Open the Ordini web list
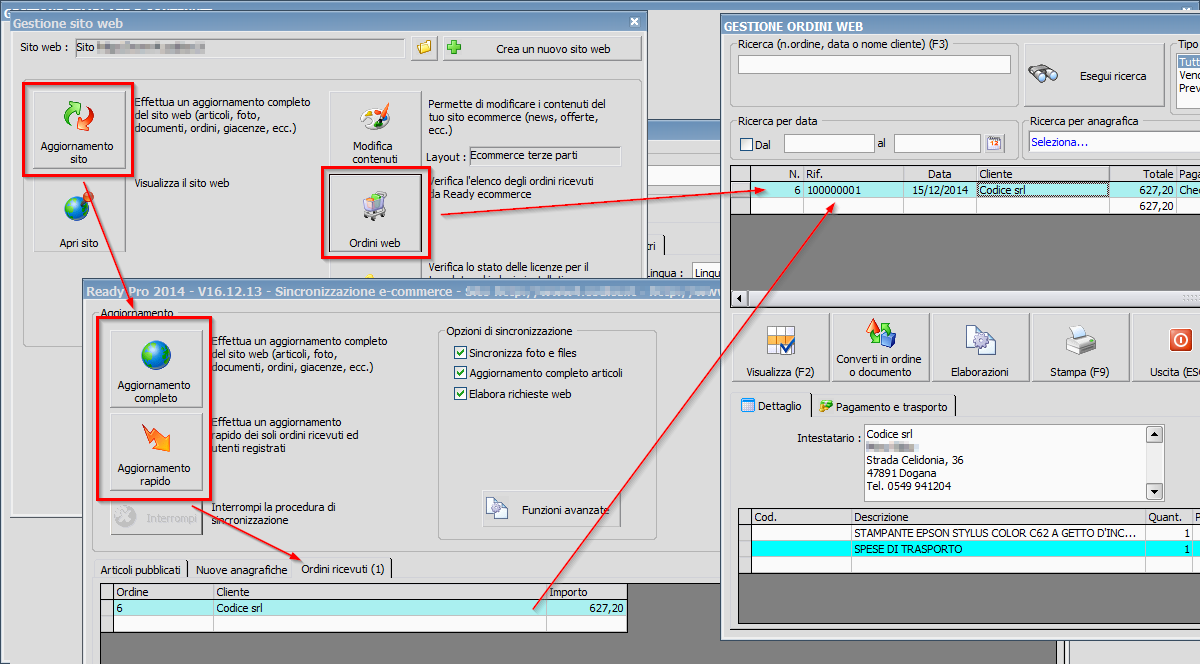The height and width of the screenshot is (664, 1200). click(375, 212)
